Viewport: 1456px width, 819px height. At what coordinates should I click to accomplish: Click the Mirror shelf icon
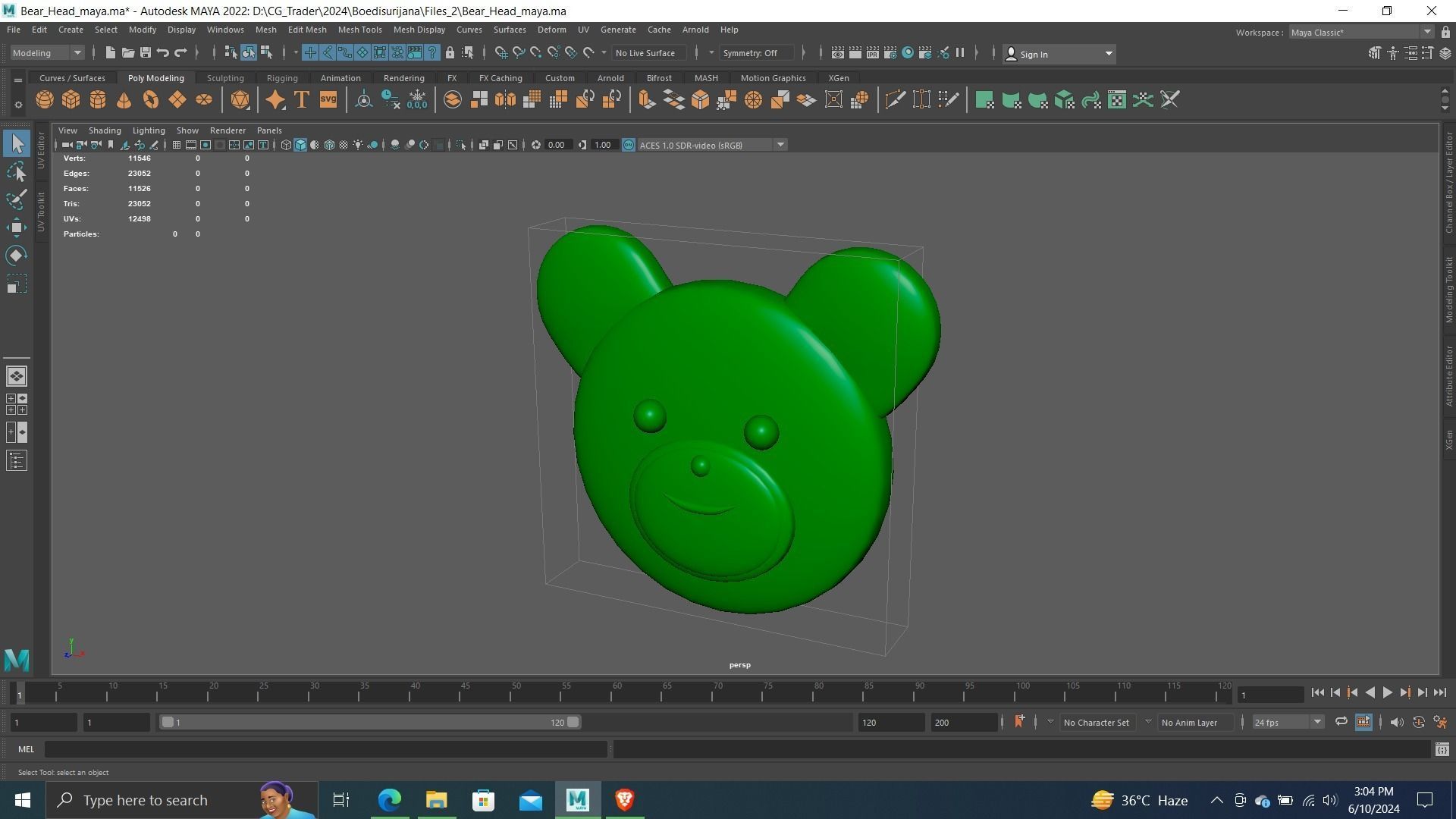505,100
